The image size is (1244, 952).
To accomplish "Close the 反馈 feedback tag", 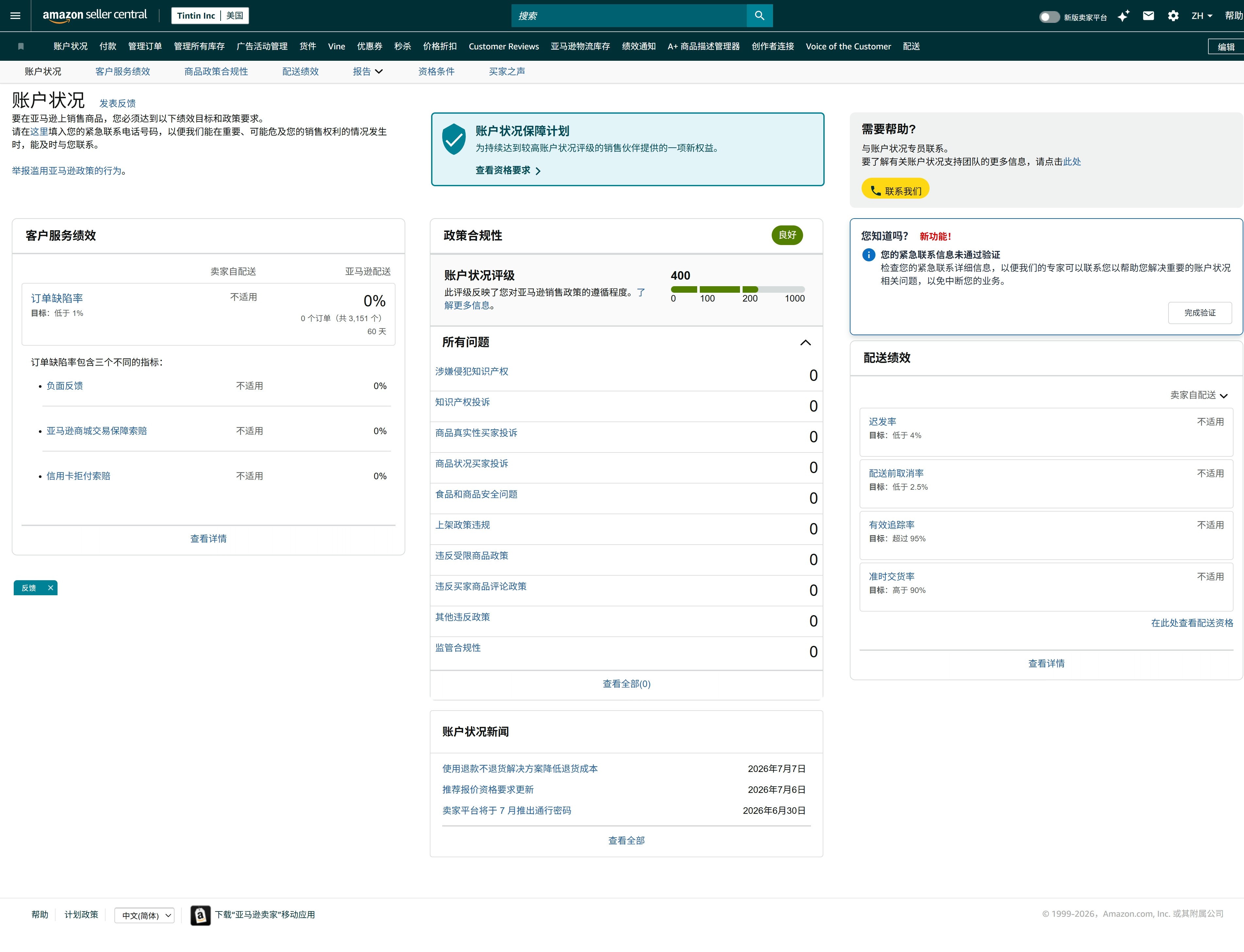I will click(x=50, y=588).
